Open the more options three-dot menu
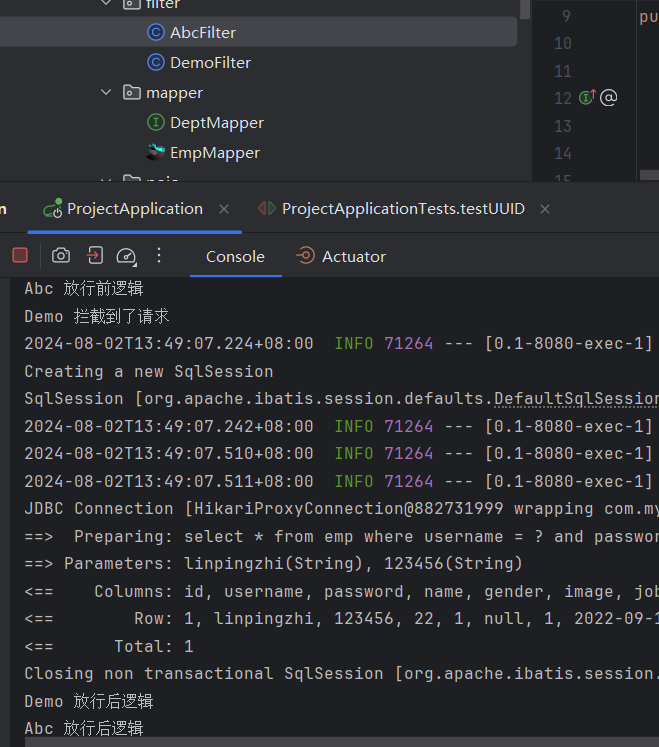659x747 pixels. tap(158, 256)
